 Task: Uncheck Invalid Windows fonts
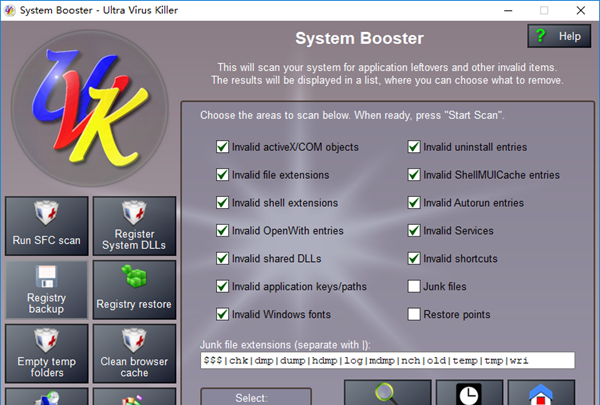[x=222, y=314]
